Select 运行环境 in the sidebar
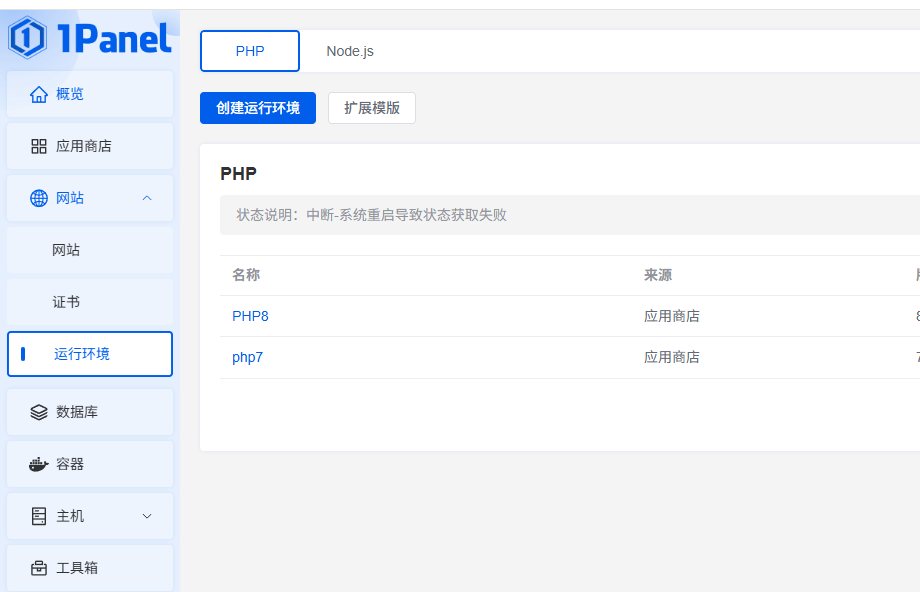The image size is (920, 592). point(82,354)
